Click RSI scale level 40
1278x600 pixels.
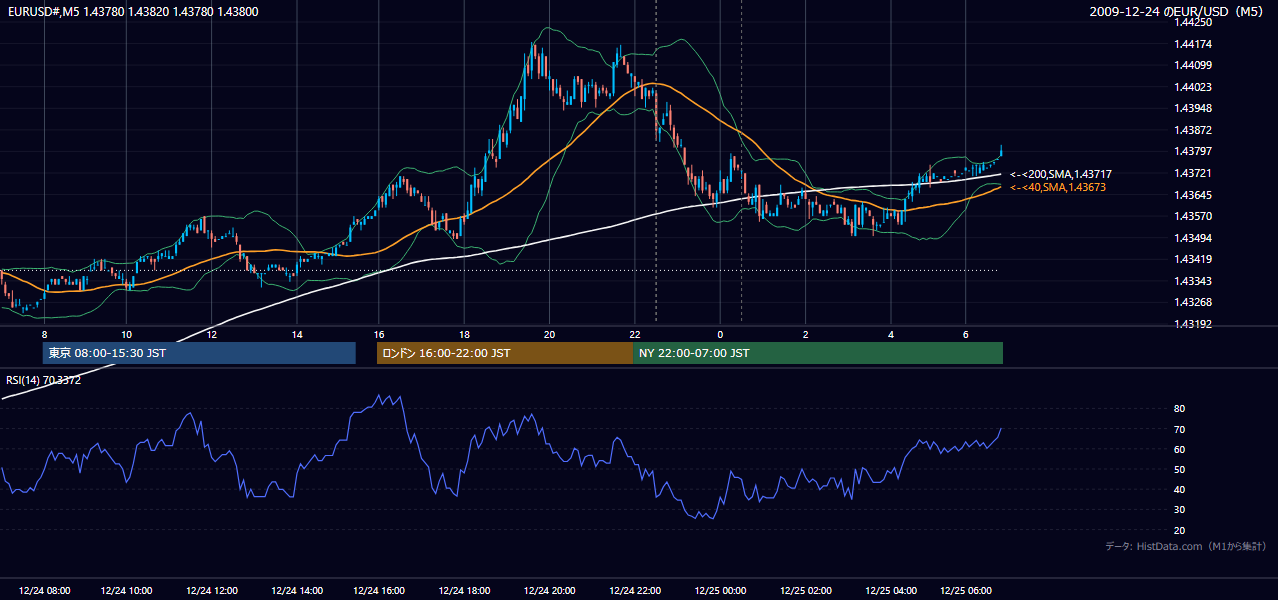pyautogui.click(x=1179, y=489)
